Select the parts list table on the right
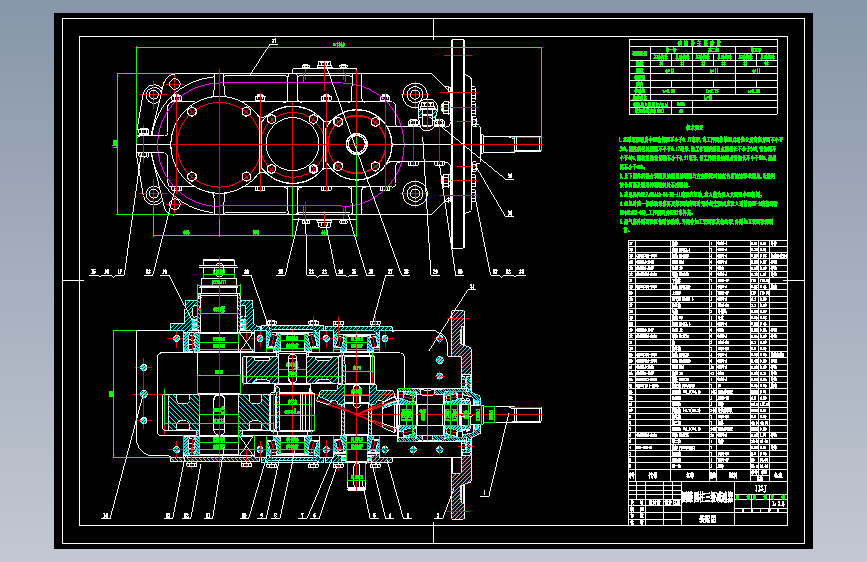The image size is (867, 562). [708, 361]
